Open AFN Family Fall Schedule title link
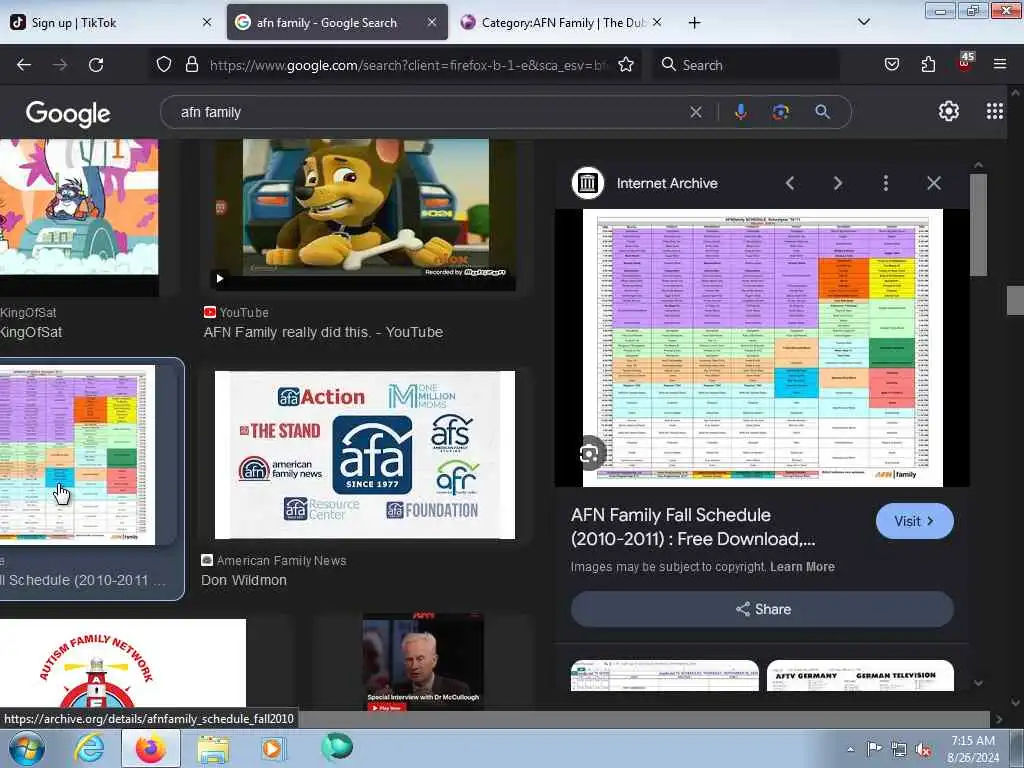 [x=693, y=527]
